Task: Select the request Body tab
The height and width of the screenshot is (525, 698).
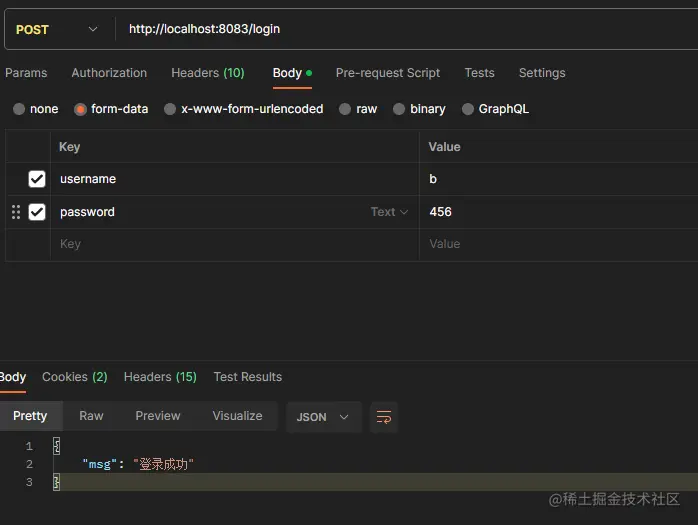Action: (x=292, y=73)
